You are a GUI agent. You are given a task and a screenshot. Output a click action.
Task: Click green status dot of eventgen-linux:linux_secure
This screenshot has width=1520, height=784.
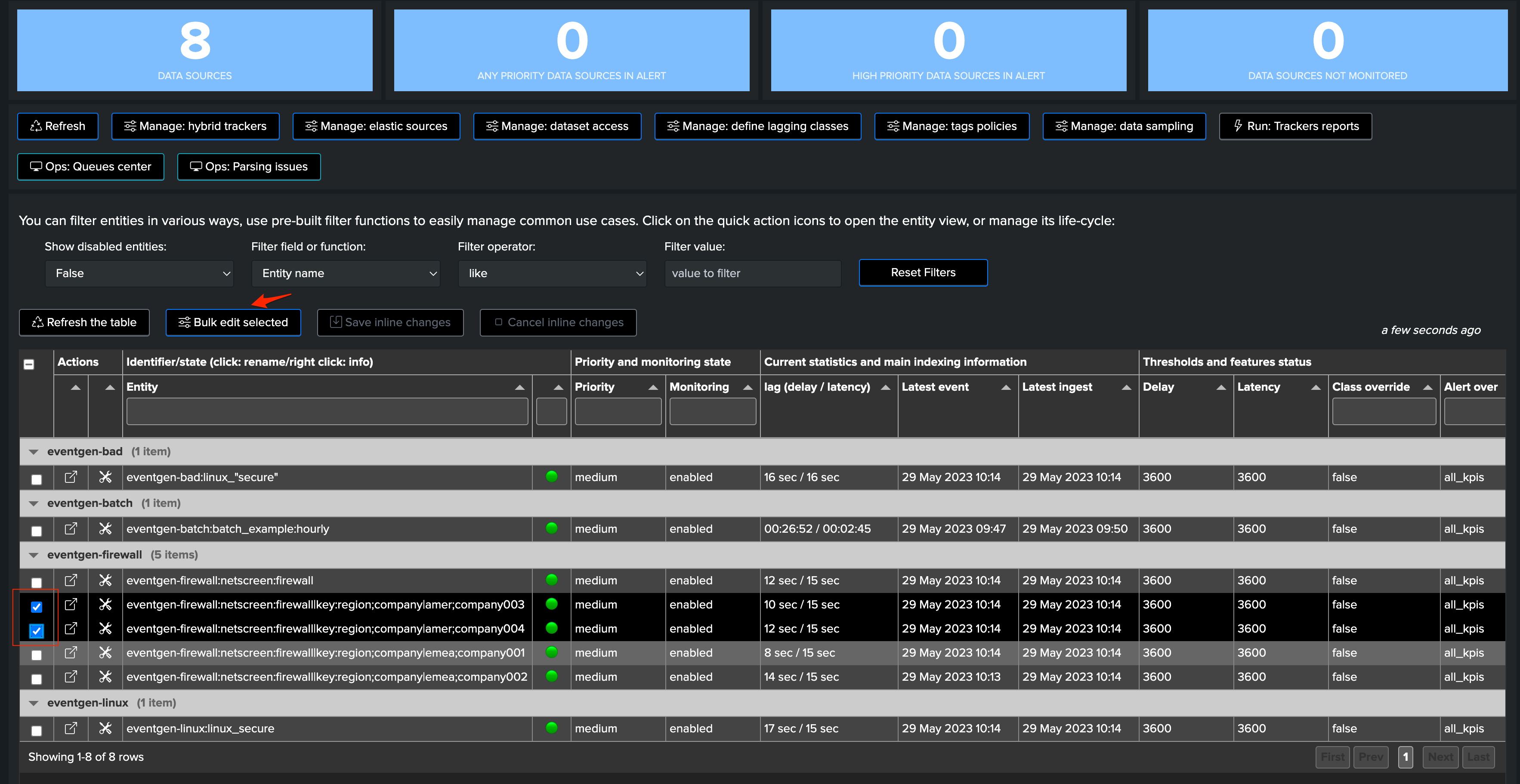(x=552, y=728)
